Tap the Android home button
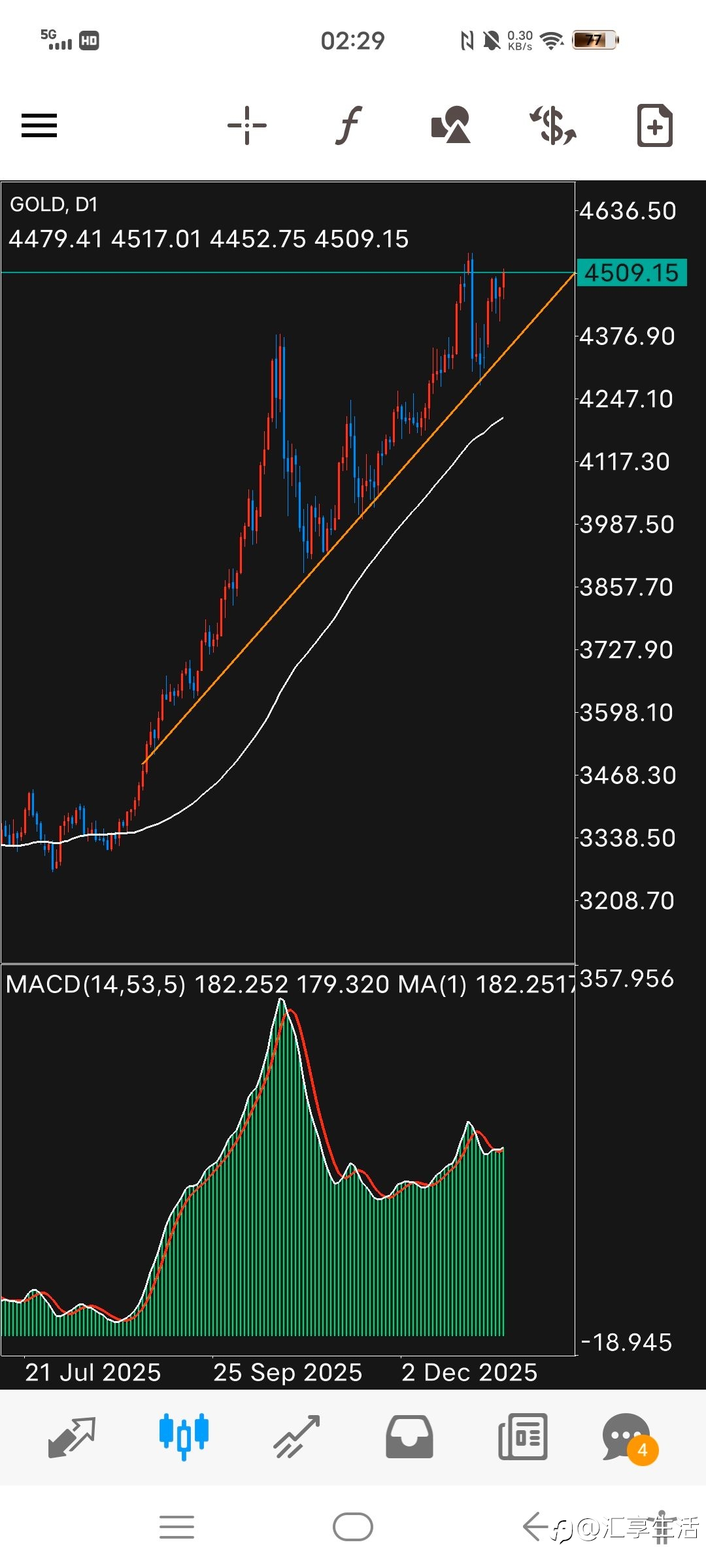706x1568 pixels. (353, 1527)
